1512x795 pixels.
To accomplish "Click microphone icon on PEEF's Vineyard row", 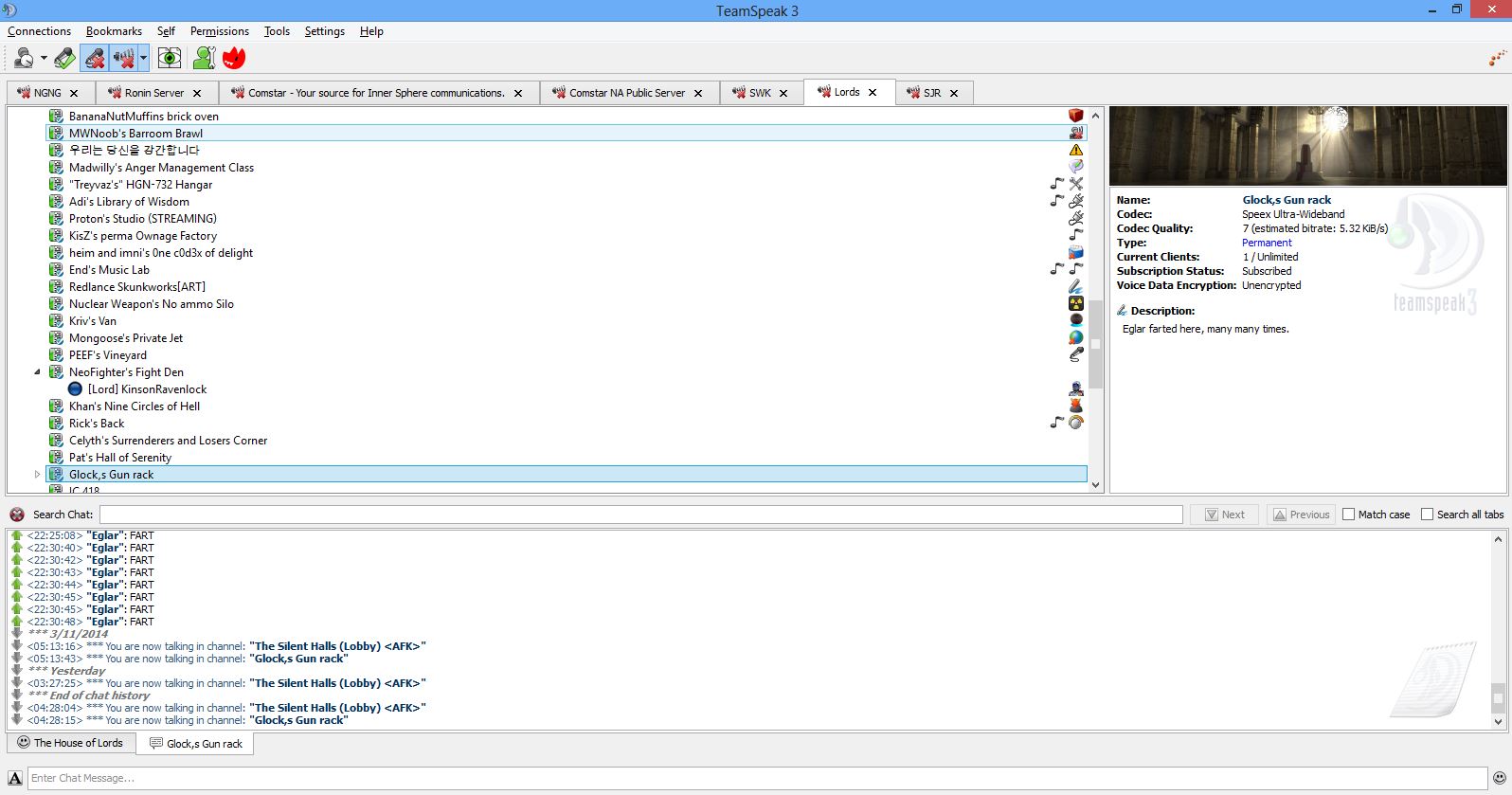I will pyautogui.click(x=1075, y=354).
